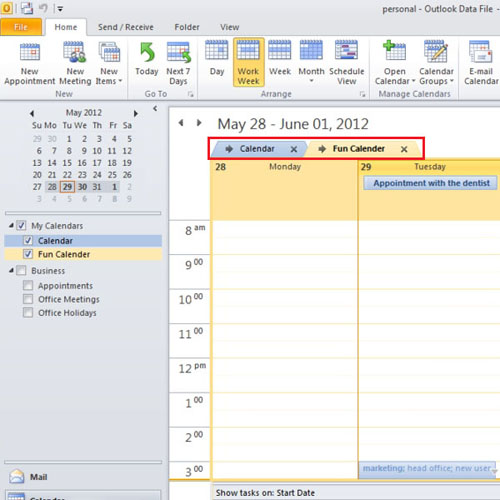Select Office Holidays calendar label
This screenshot has height=500, width=500.
(x=67, y=313)
